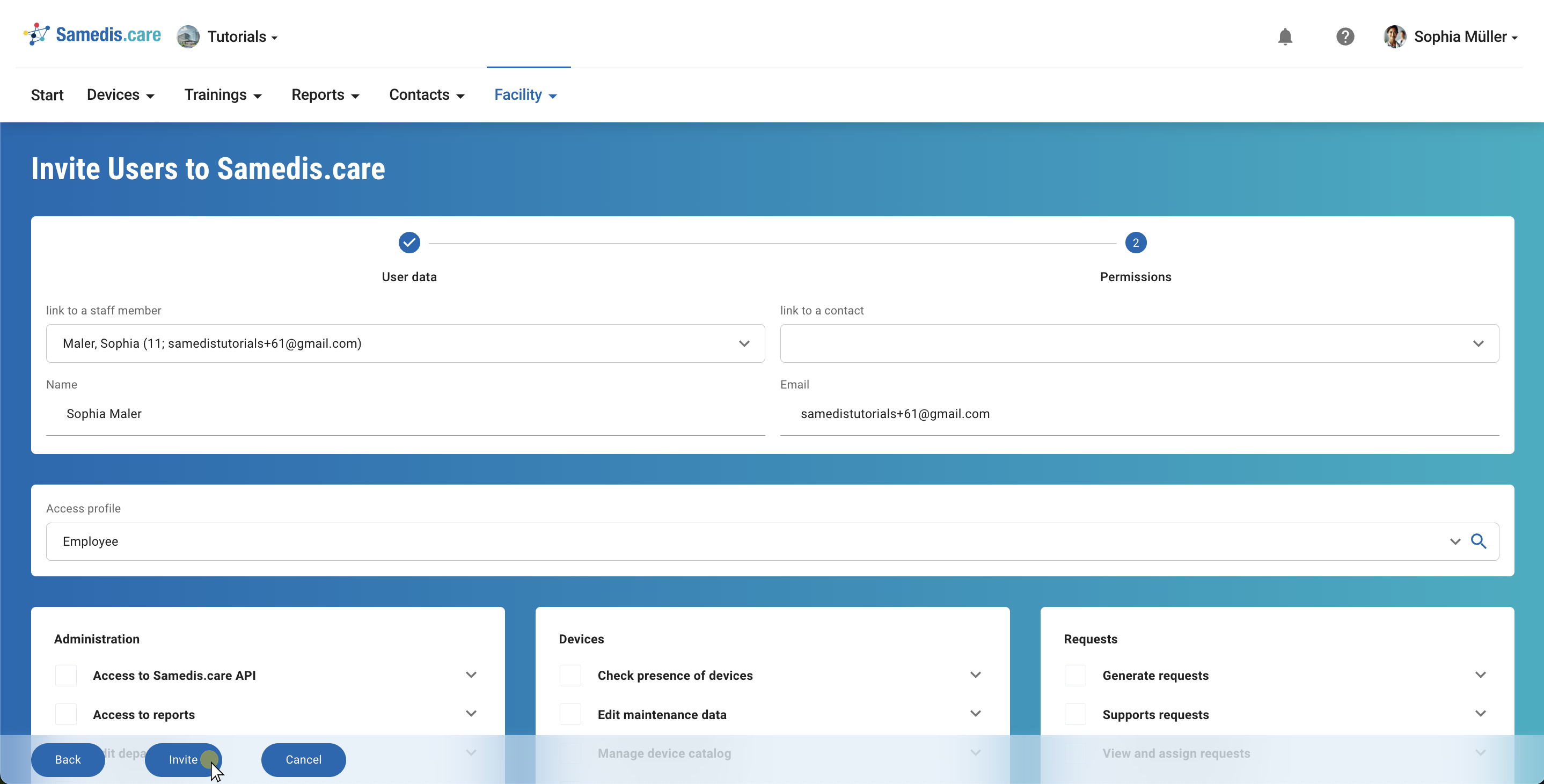This screenshot has height=784, width=1544.
Task: Click the Devices permissions section heading
Action: click(581, 639)
